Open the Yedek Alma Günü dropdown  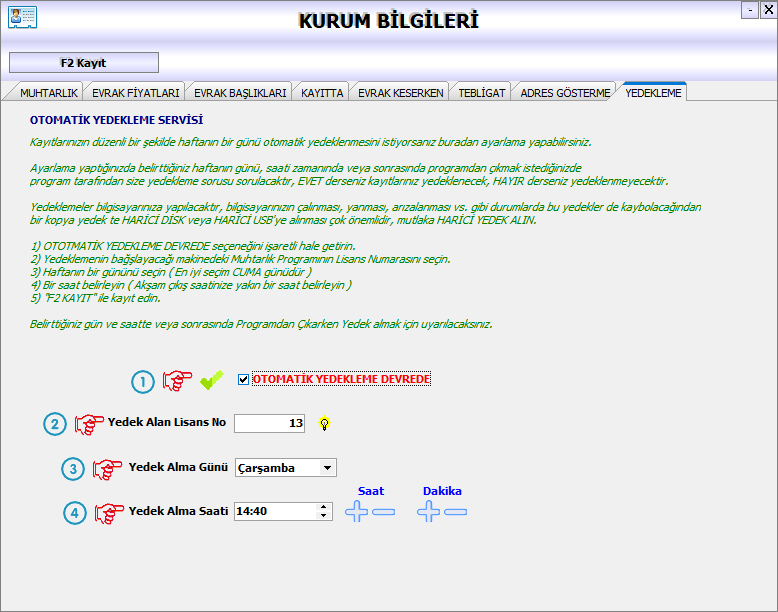tap(327, 467)
